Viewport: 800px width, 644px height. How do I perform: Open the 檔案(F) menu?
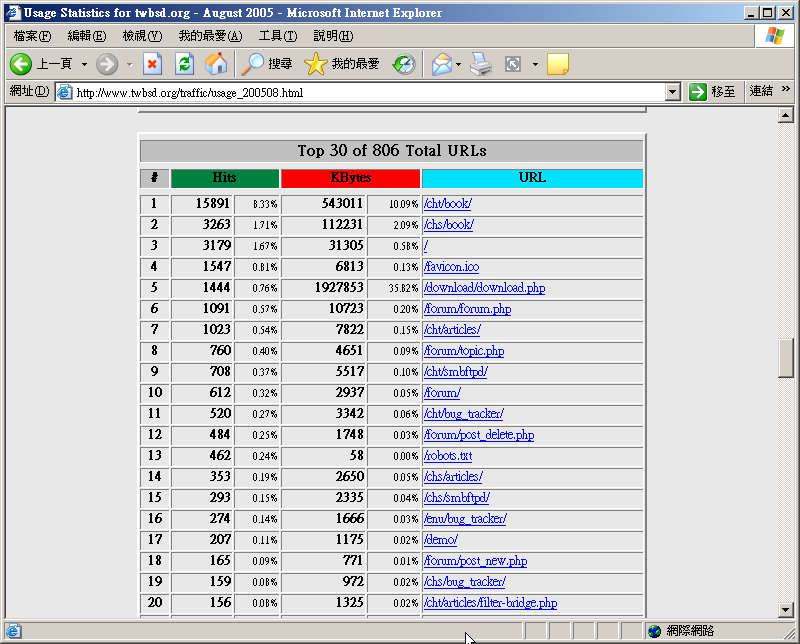pyautogui.click(x=32, y=36)
